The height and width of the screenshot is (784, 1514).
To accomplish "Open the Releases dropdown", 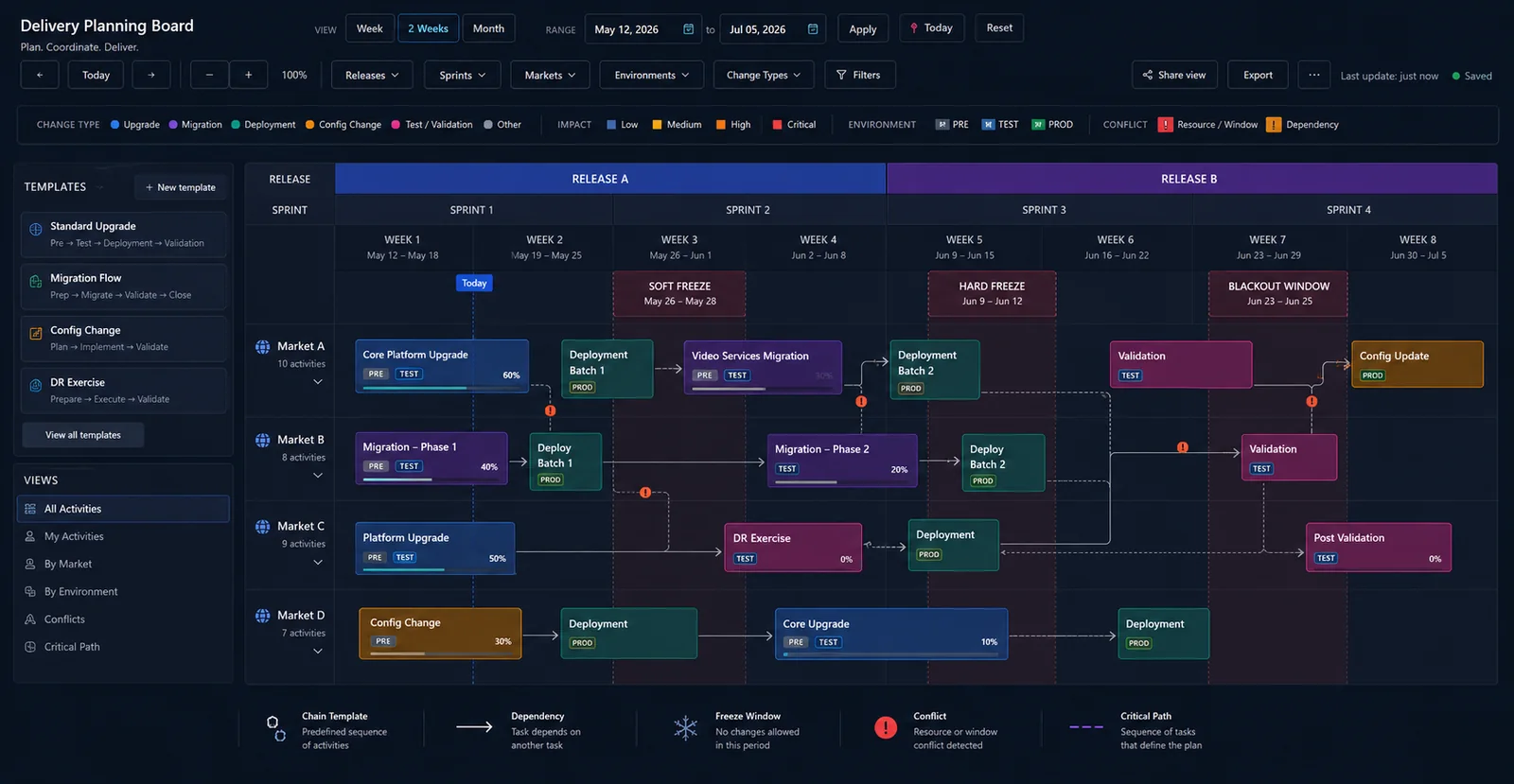I will [372, 75].
